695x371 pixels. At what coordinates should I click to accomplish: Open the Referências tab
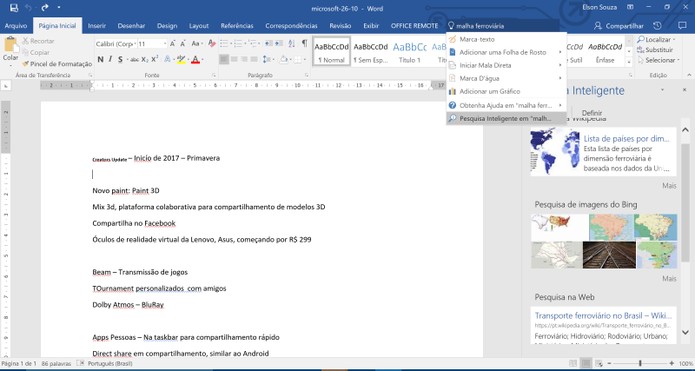click(237, 26)
